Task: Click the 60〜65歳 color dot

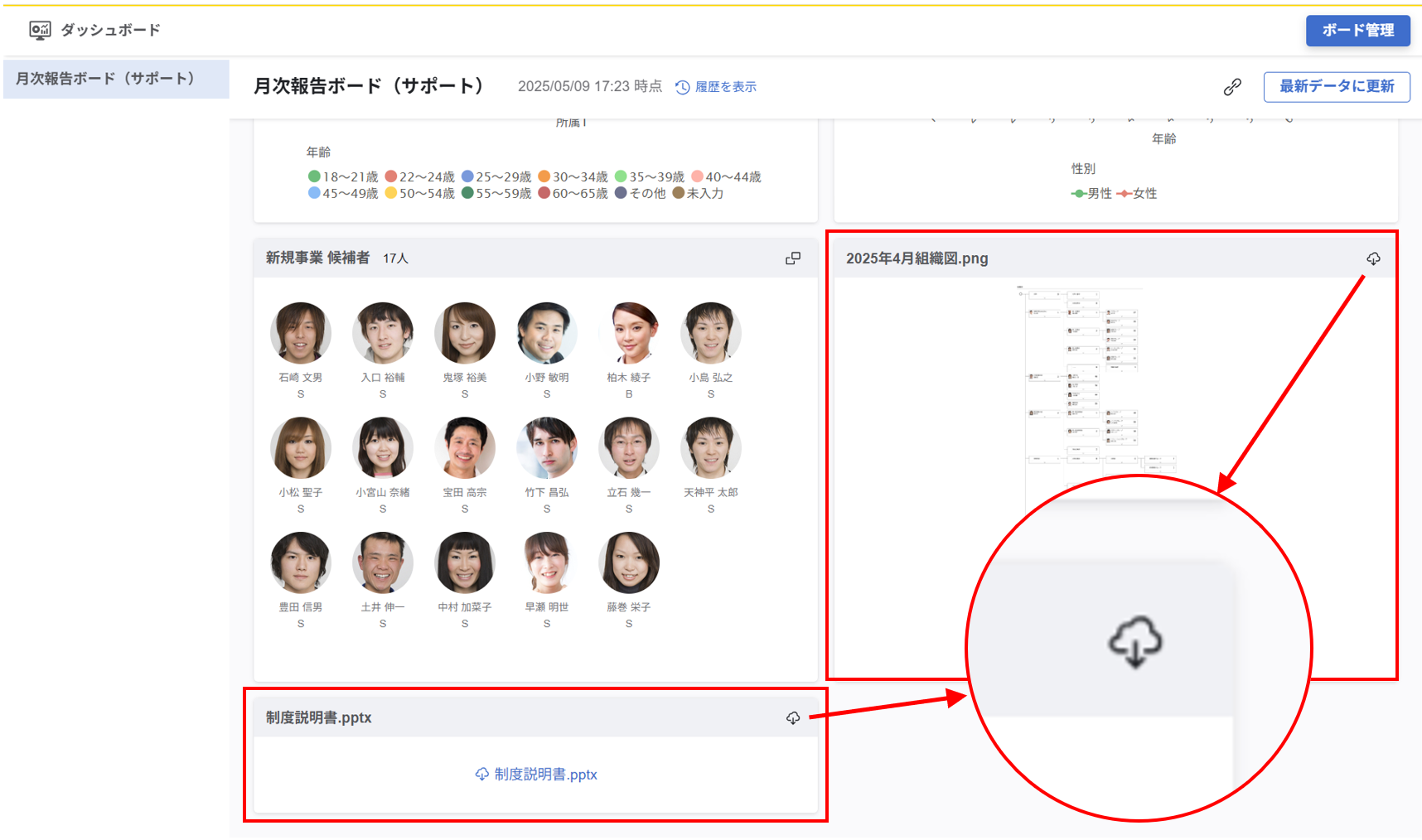Action: (544, 193)
